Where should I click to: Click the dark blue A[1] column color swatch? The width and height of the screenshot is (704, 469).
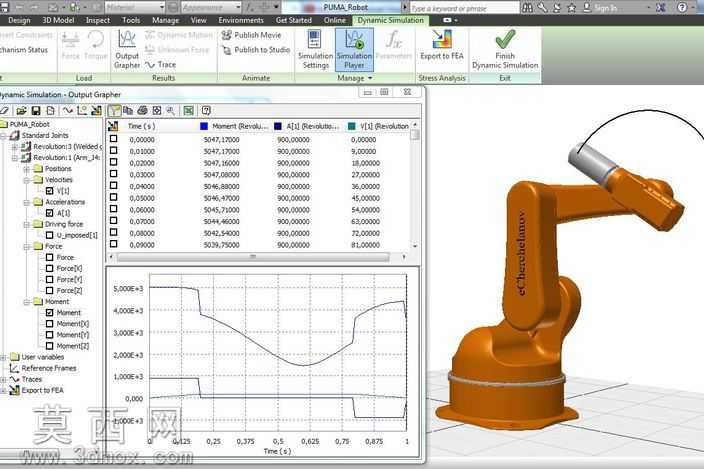click(x=278, y=127)
